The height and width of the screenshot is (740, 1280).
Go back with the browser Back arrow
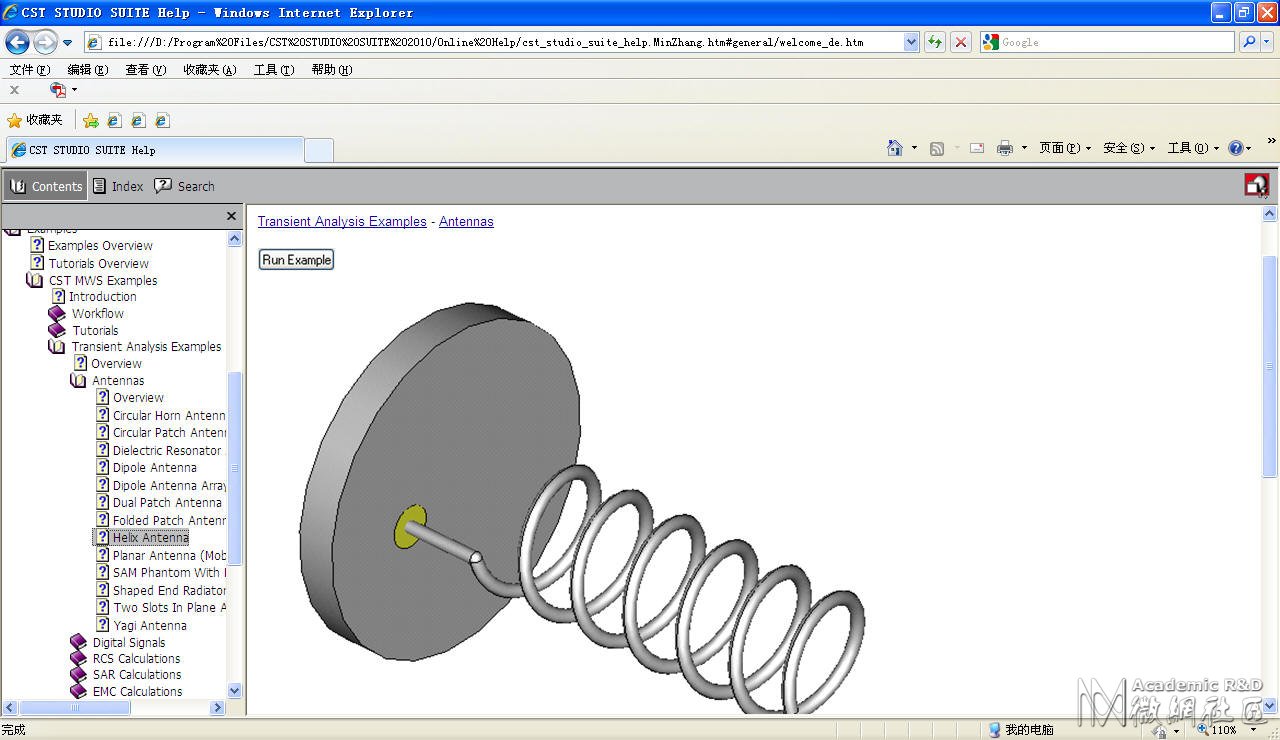[18, 42]
